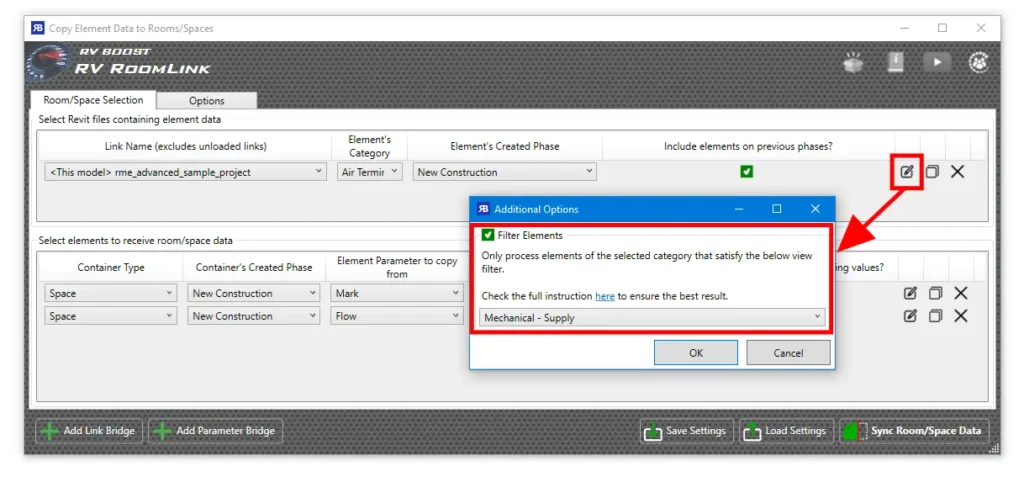Open the first row Container Type dropdown

coord(111,293)
